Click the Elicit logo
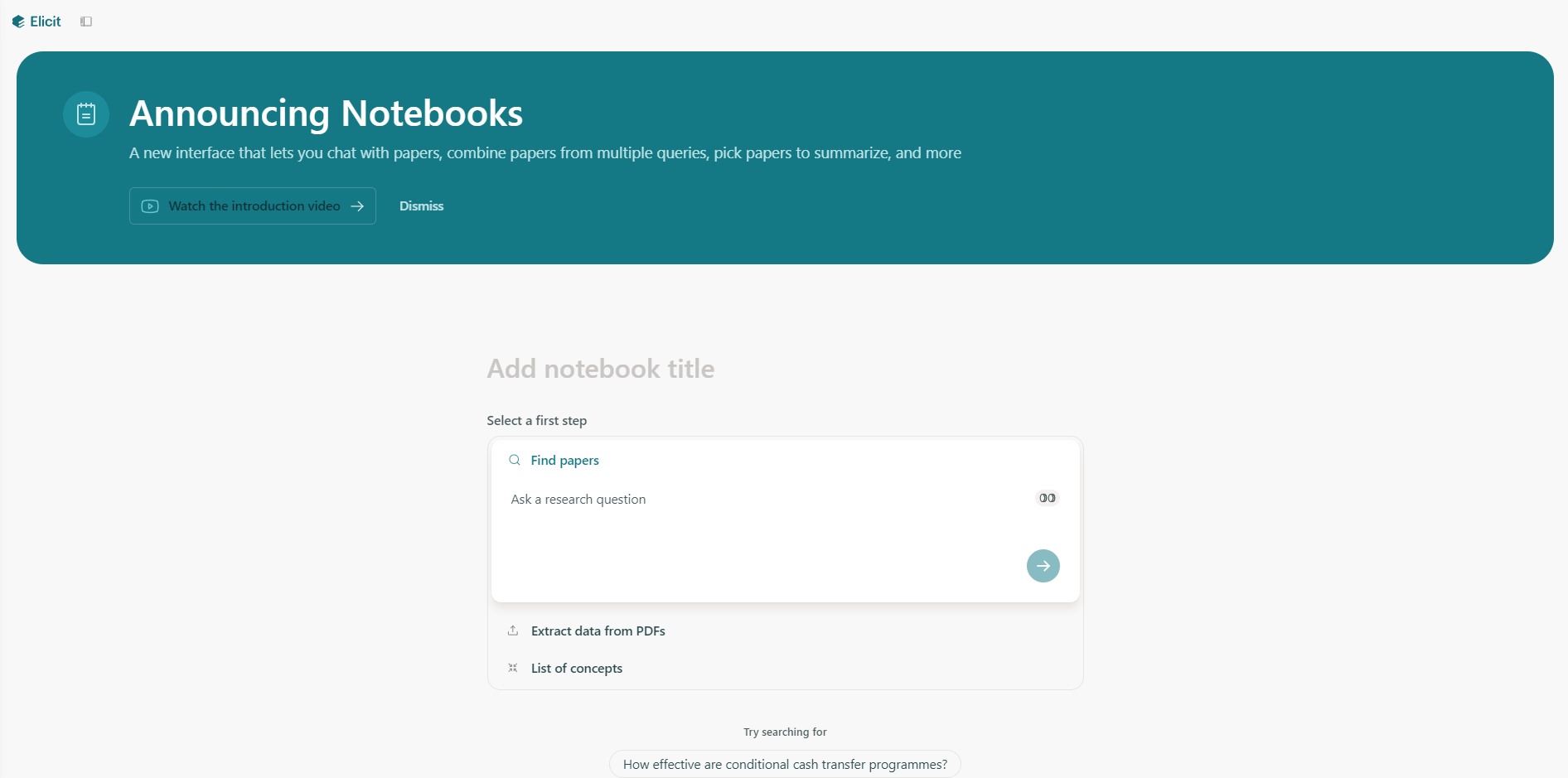 pos(36,22)
